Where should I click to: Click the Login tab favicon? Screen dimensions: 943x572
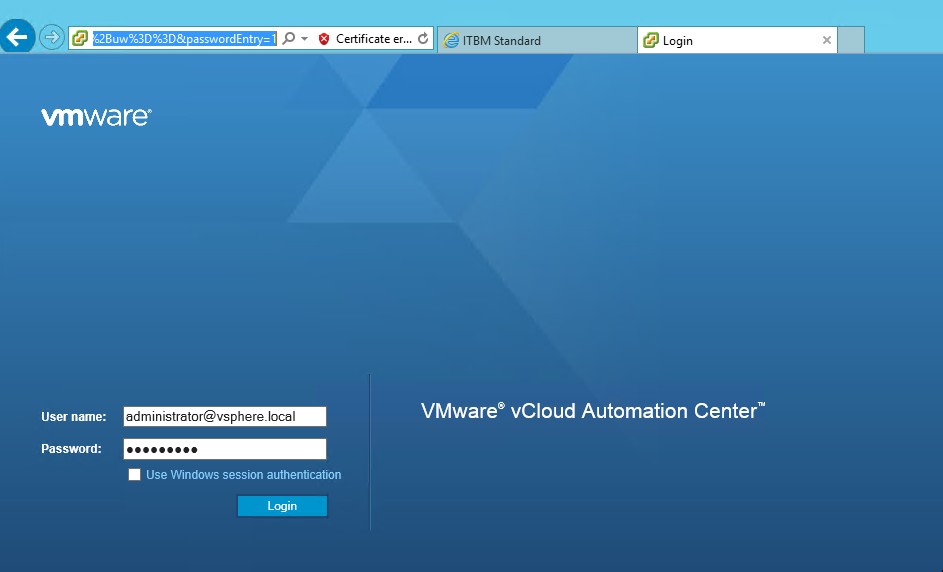click(651, 40)
